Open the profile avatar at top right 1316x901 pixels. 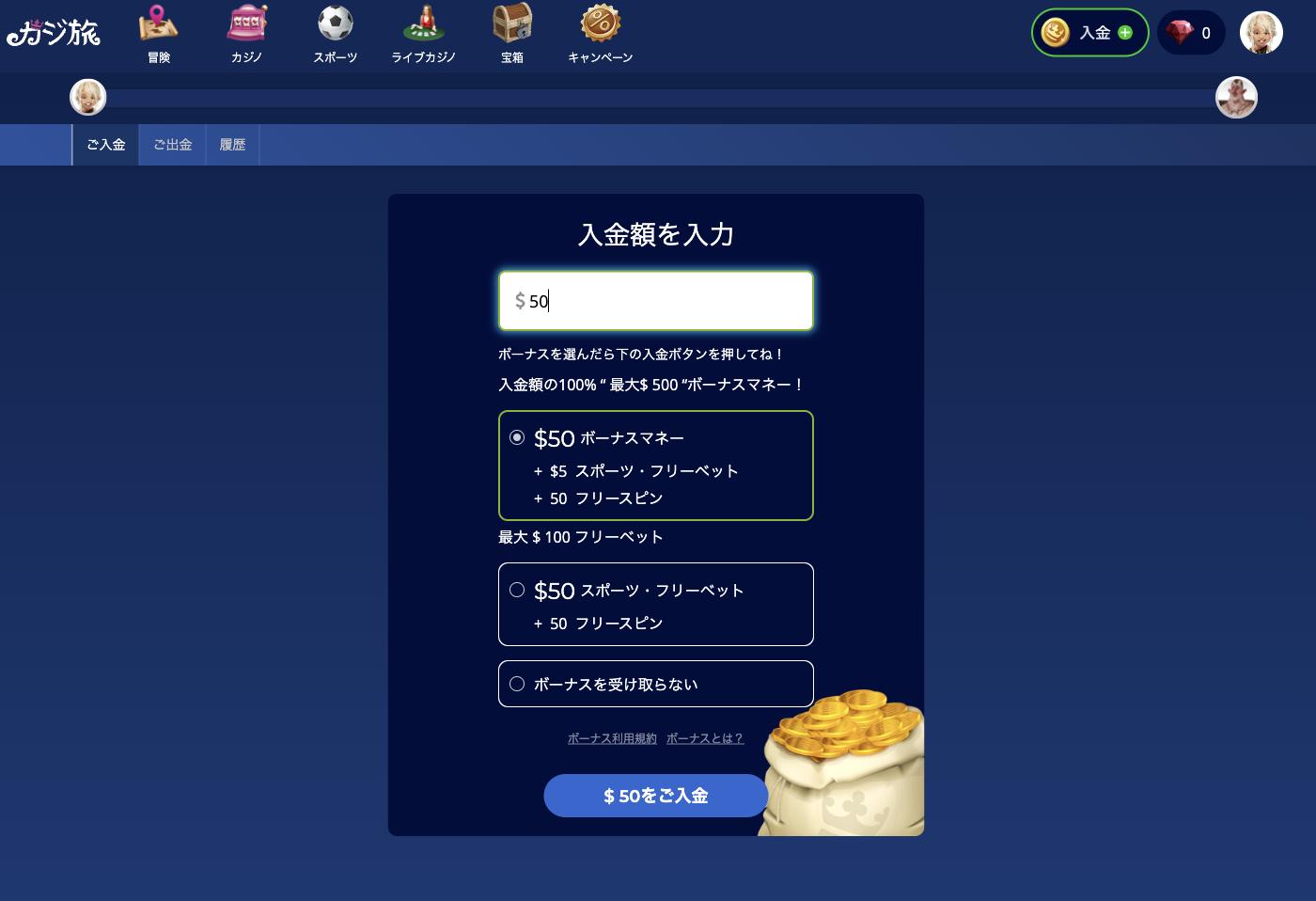(x=1261, y=33)
